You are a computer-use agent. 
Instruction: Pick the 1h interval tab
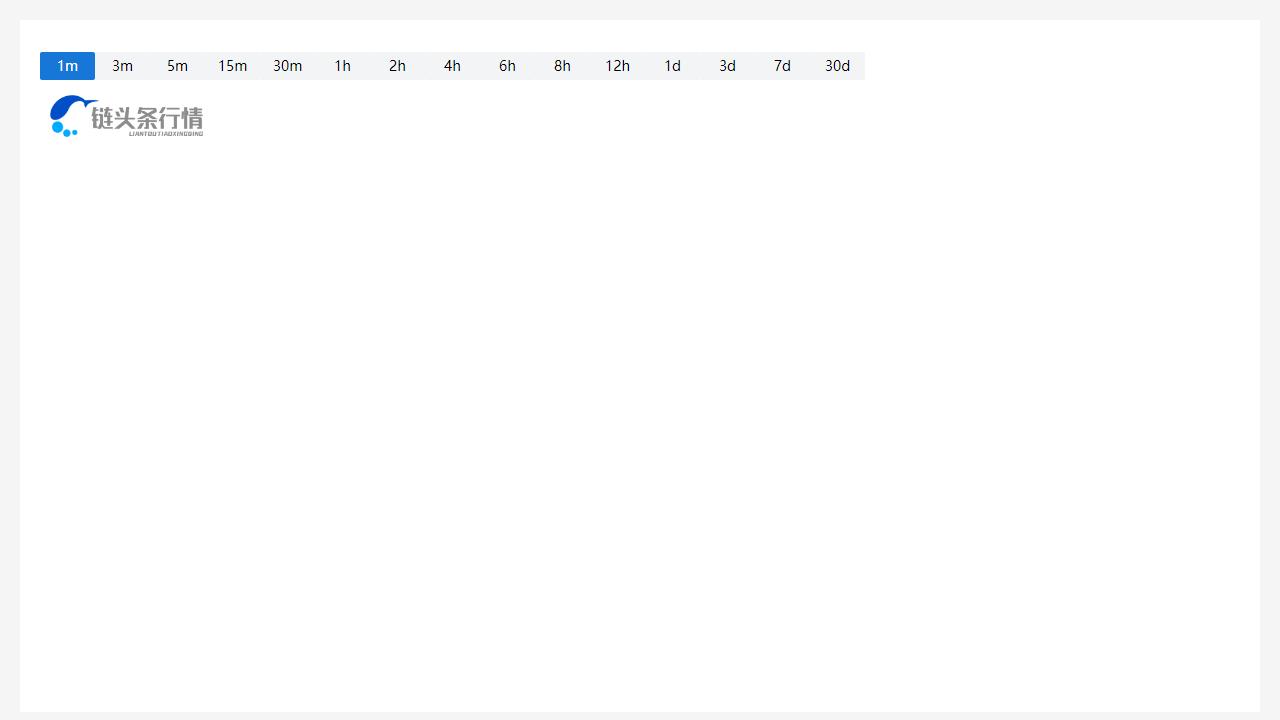click(x=342, y=66)
